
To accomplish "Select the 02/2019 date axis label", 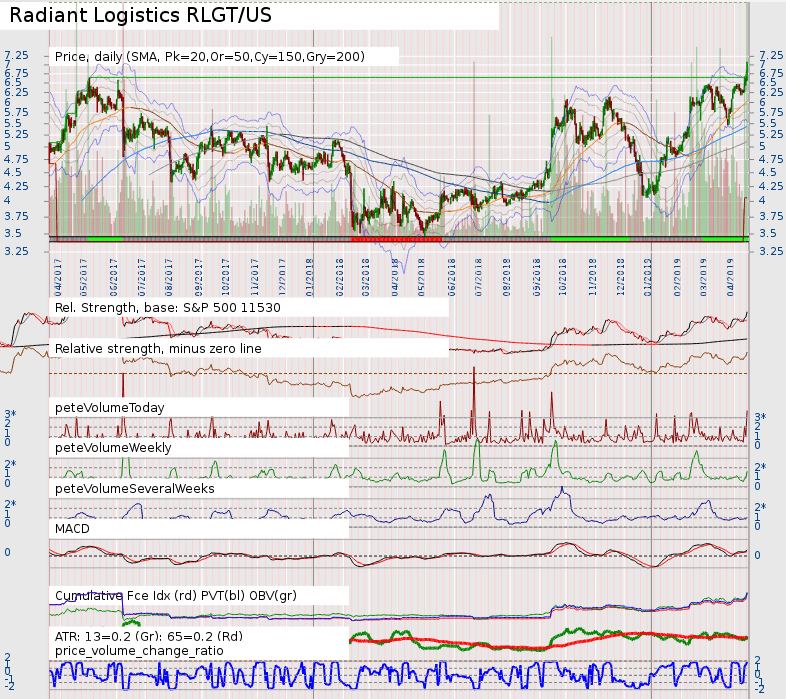I will [677, 277].
